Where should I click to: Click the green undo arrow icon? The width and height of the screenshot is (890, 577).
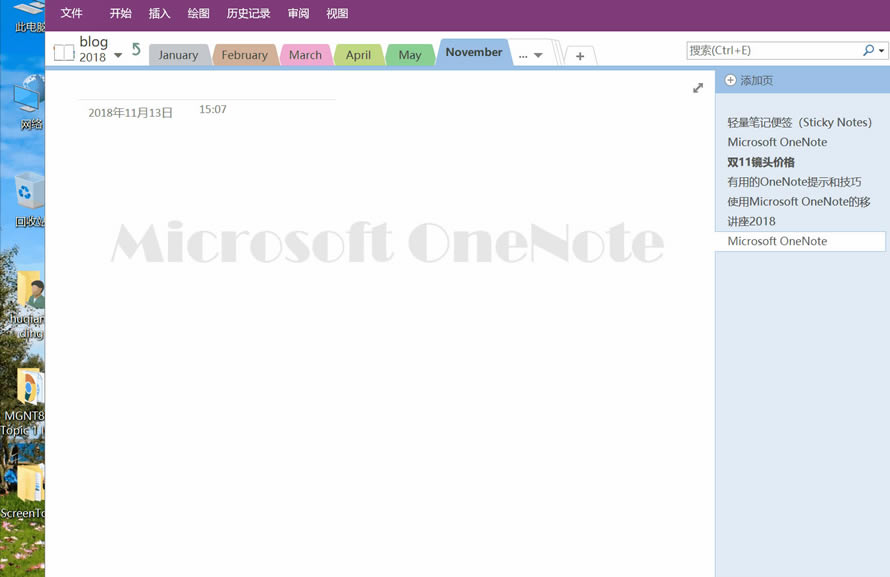click(x=136, y=49)
